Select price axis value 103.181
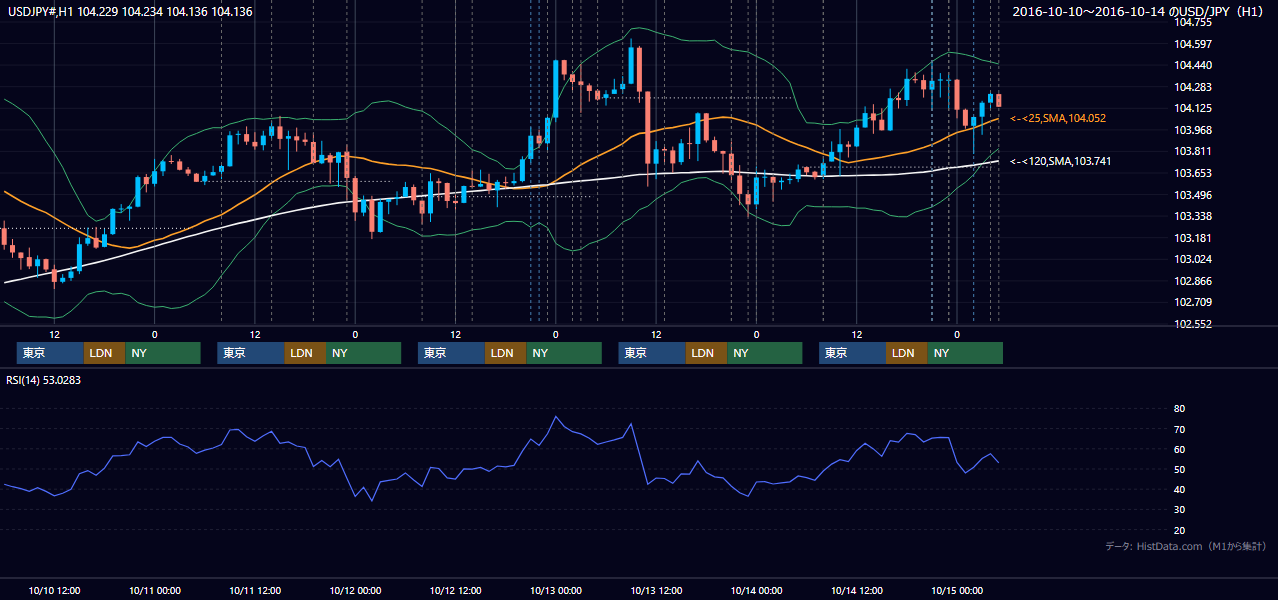This screenshot has width=1278, height=600. tap(1193, 238)
